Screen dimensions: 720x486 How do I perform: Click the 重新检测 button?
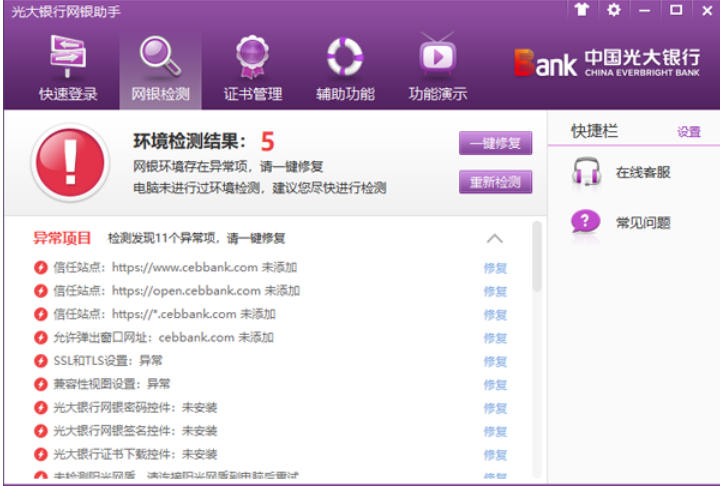point(495,182)
